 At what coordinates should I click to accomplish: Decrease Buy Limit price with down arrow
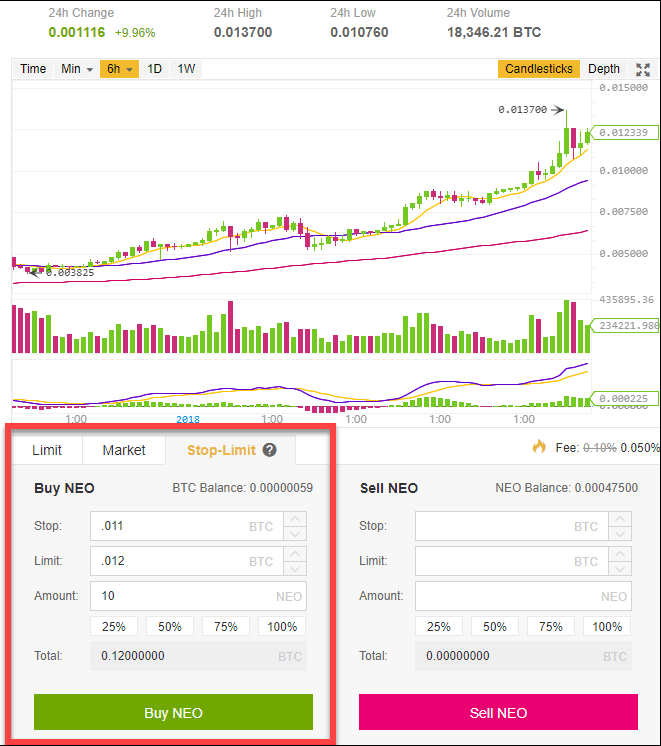(x=295, y=568)
